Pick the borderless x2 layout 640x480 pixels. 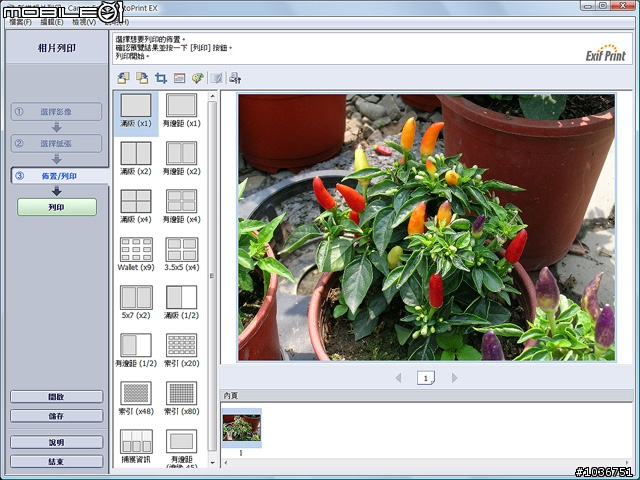coord(136,158)
